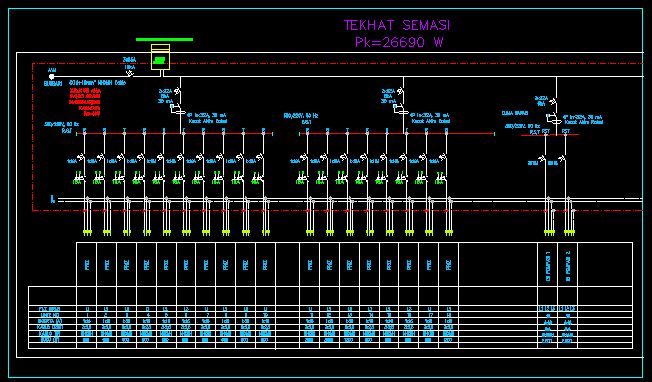Select the red annotation text block
The image size is (652, 382).
click(85, 102)
